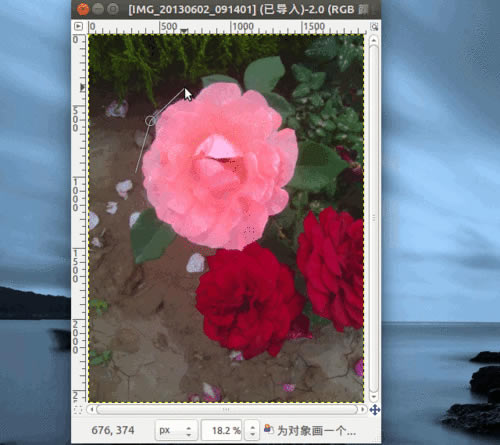Click the status message text about drawing
Screen dimensions: 500x445
[x=316, y=430]
